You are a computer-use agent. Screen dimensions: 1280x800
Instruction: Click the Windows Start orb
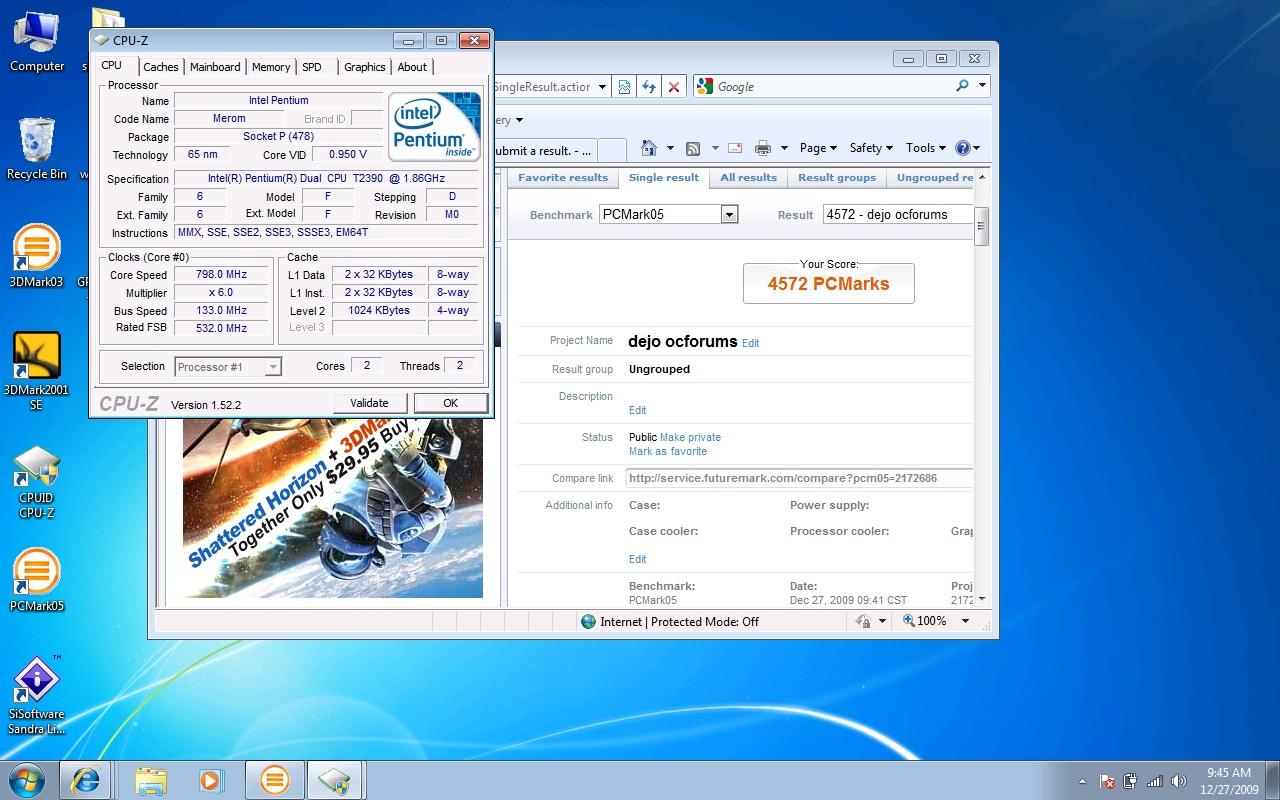(x=27, y=779)
